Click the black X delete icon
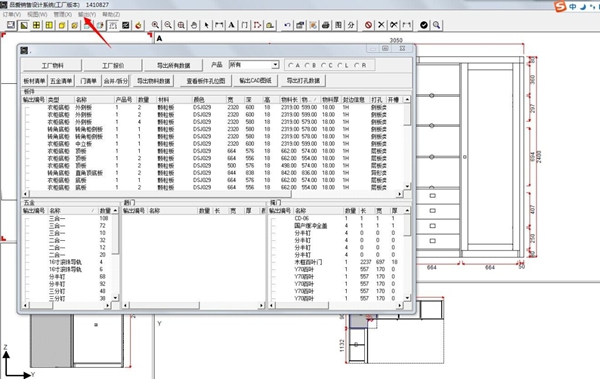This screenshot has height=379, width=600. 381,25
